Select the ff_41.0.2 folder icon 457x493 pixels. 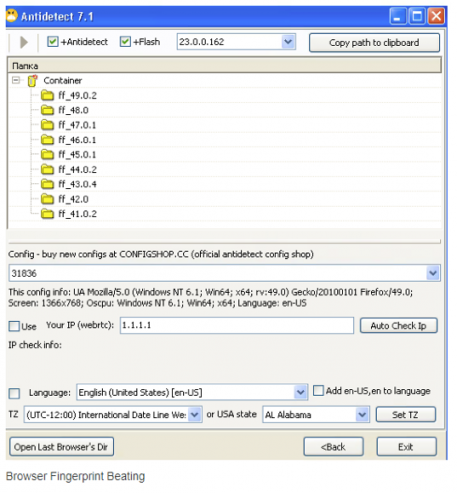click(x=47, y=214)
